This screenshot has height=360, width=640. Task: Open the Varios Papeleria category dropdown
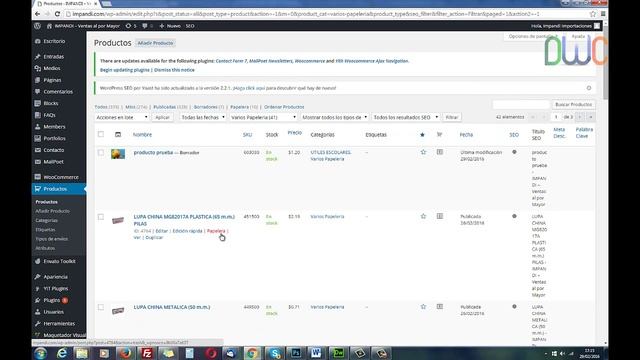[x=263, y=117]
